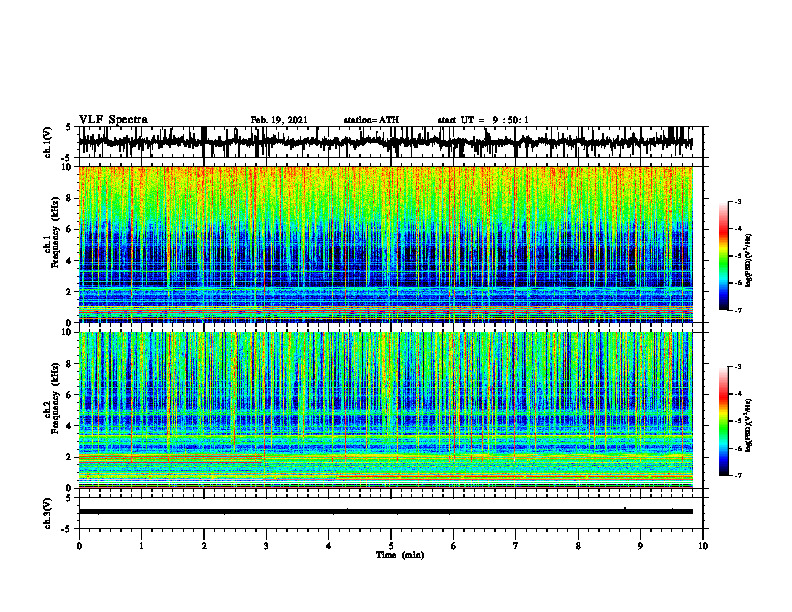
Task: Click "-3" on the ch.2 color scale
Action: coord(737,367)
